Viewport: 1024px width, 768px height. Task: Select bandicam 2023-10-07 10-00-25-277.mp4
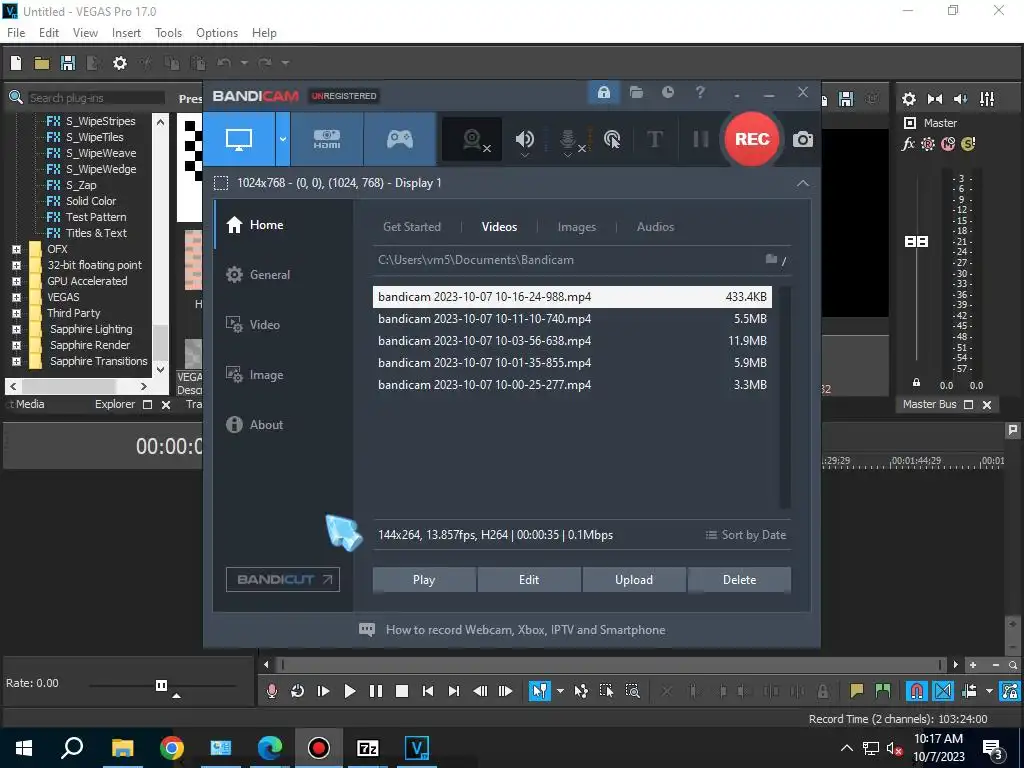click(572, 385)
